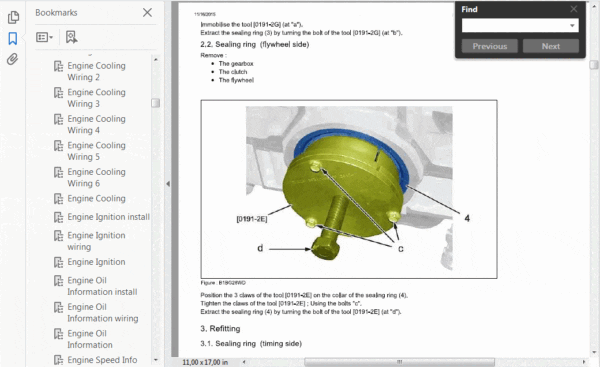The image size is (600, 367).
Task: Expand the Find search history dropdown
Action: coord(572,26)
